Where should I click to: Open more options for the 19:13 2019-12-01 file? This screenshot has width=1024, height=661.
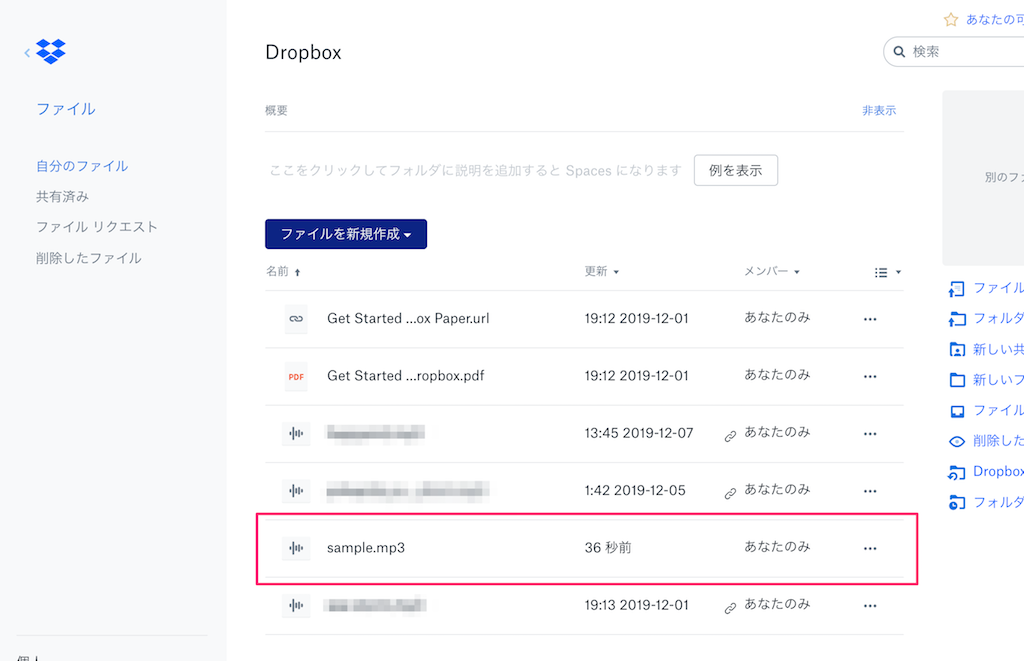tap(870, 606)
